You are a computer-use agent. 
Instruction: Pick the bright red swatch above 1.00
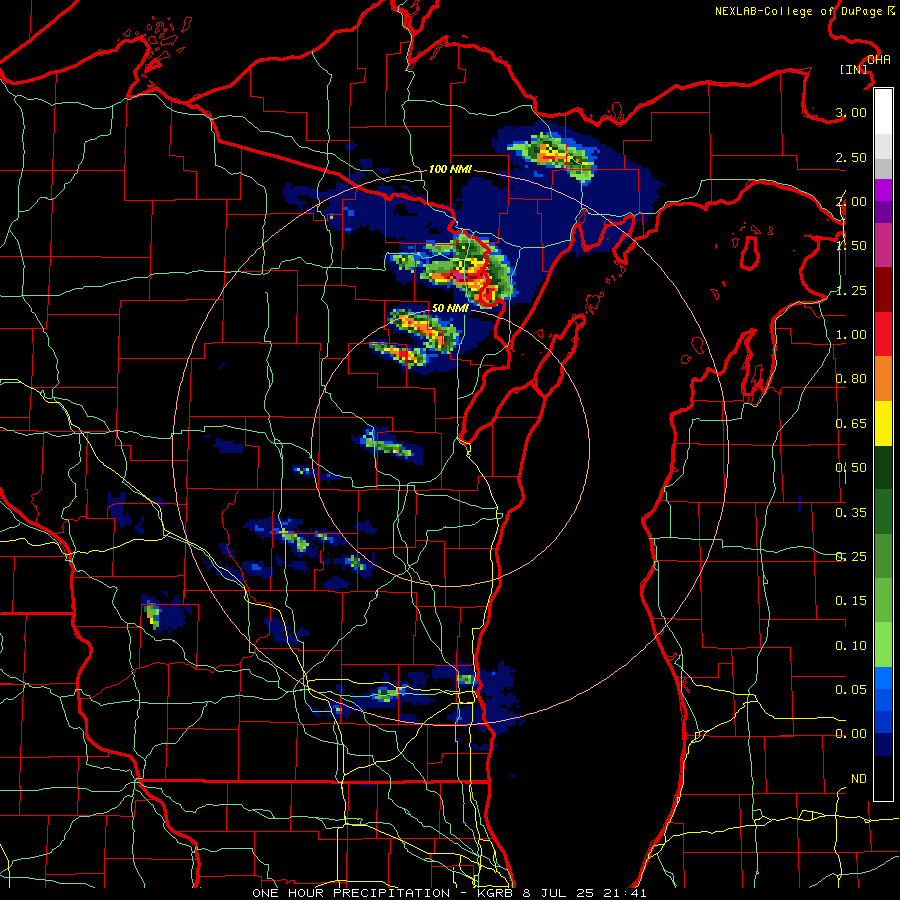point(883,334)
